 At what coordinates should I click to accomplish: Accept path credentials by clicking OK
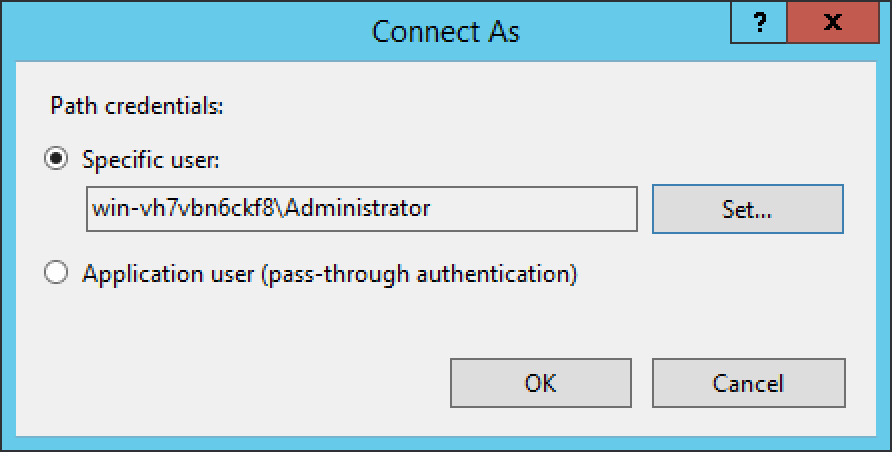540,383
